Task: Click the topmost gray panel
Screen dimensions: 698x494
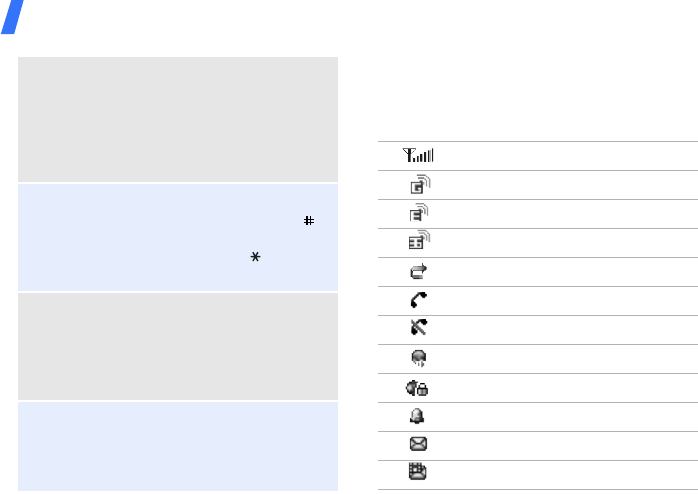Action: 178,119
